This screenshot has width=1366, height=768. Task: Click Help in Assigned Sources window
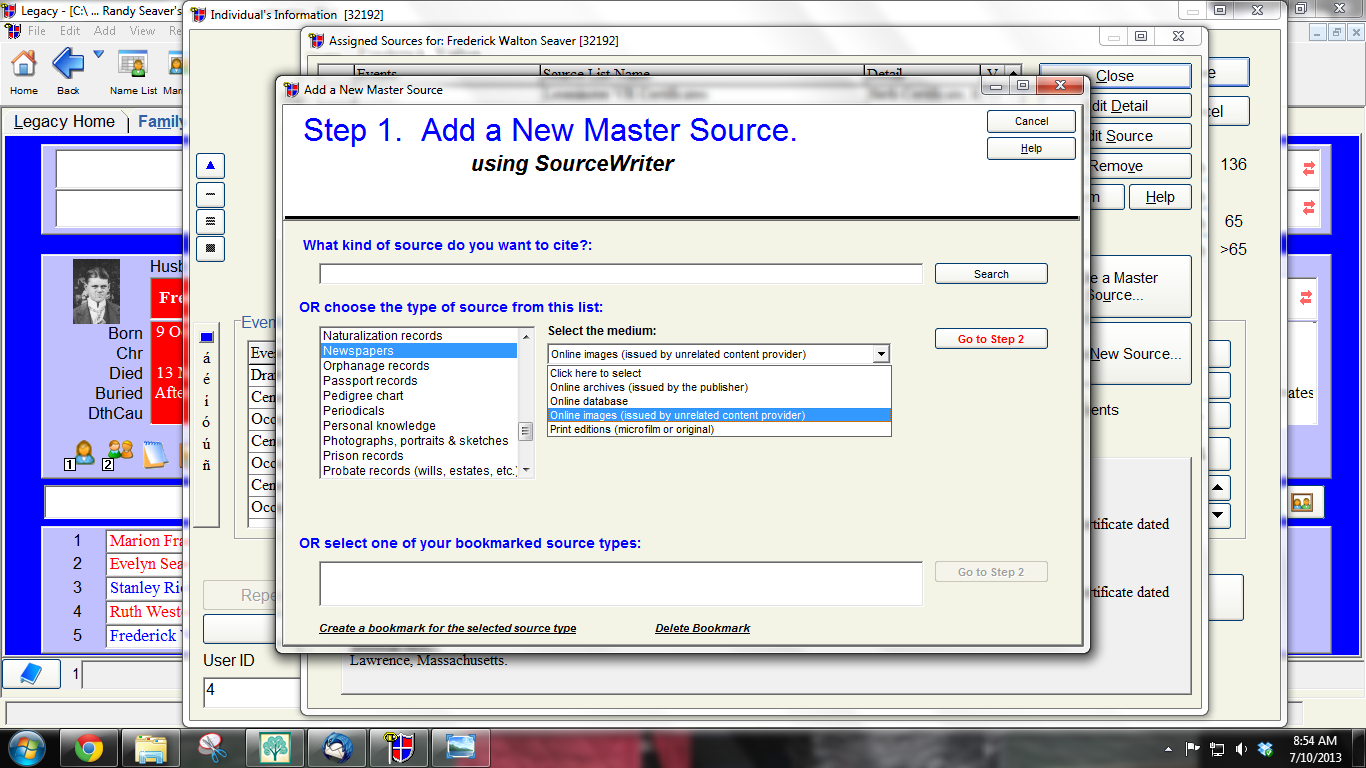1160,197
